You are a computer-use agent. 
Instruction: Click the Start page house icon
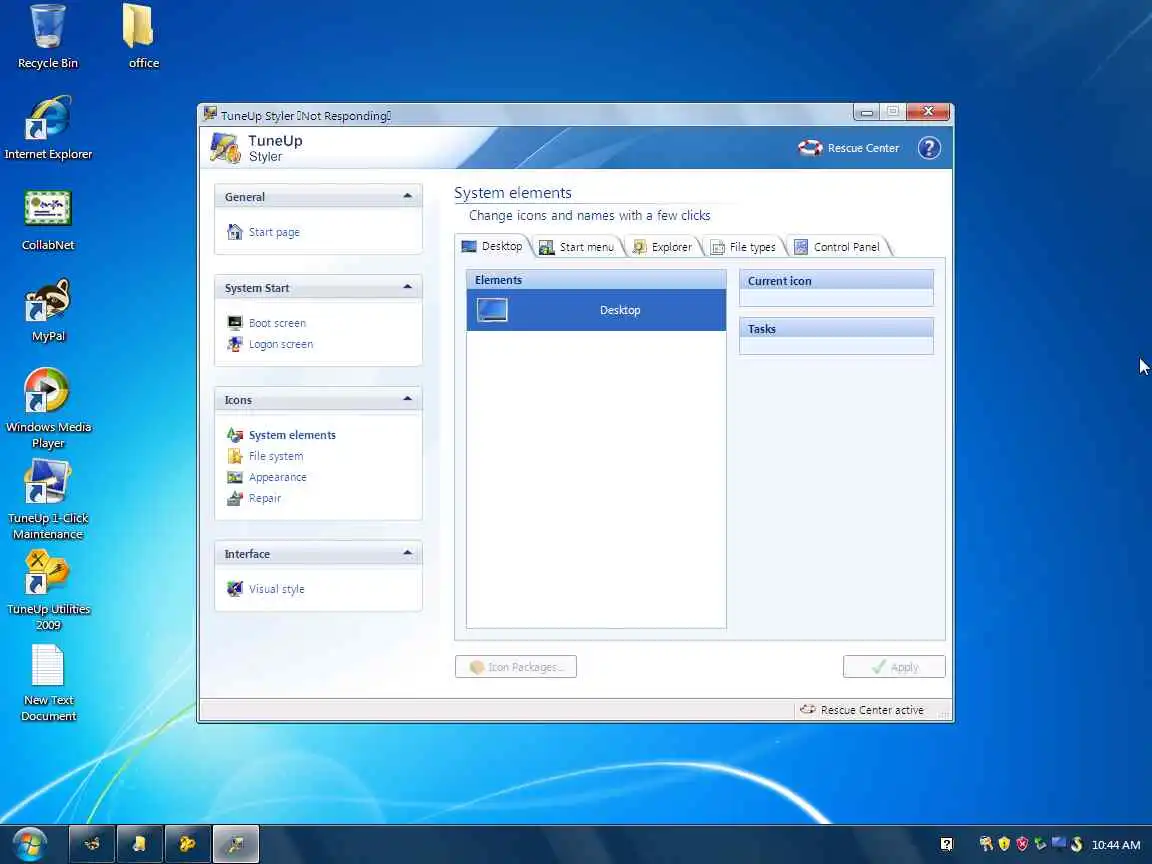coord(234,232)
